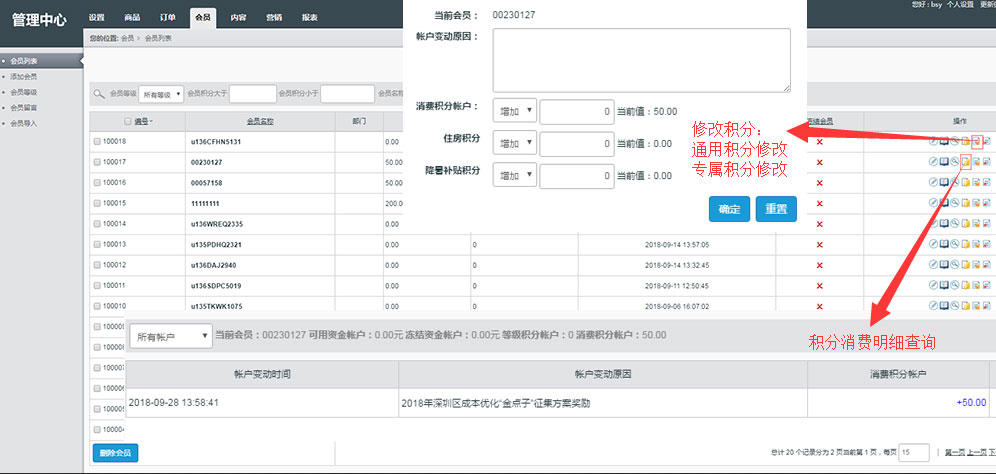
Task: Open the 增加 dropdown for 消费积分帐户
Action: [x=515, y=111]
